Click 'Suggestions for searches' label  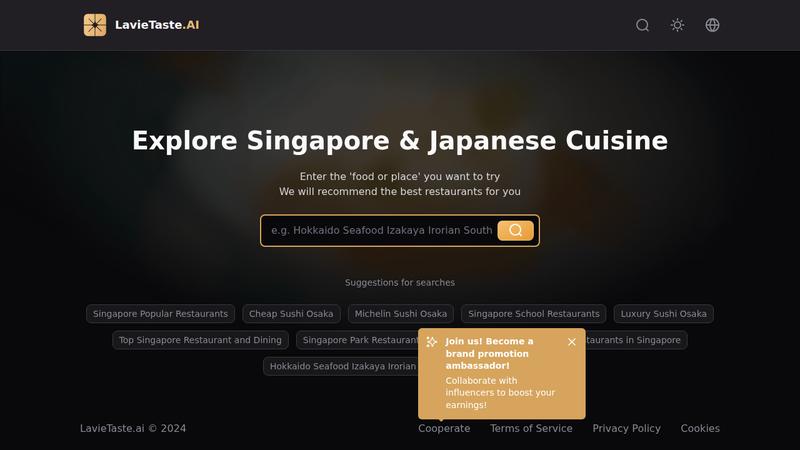tap(399, 283)
